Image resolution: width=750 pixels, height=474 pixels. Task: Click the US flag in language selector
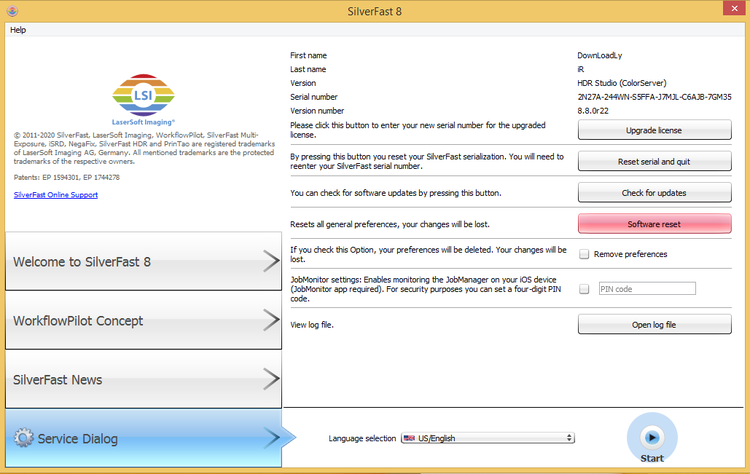[x=409, y=438]
